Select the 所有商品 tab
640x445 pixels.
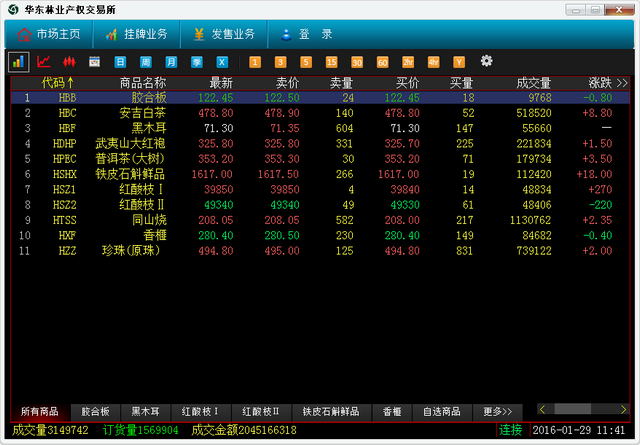pos(40,412)
